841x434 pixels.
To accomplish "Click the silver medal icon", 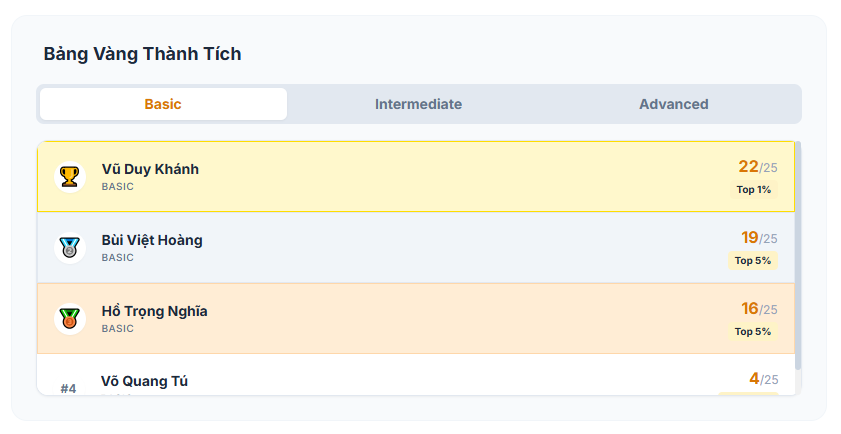I will coord(69,248).
